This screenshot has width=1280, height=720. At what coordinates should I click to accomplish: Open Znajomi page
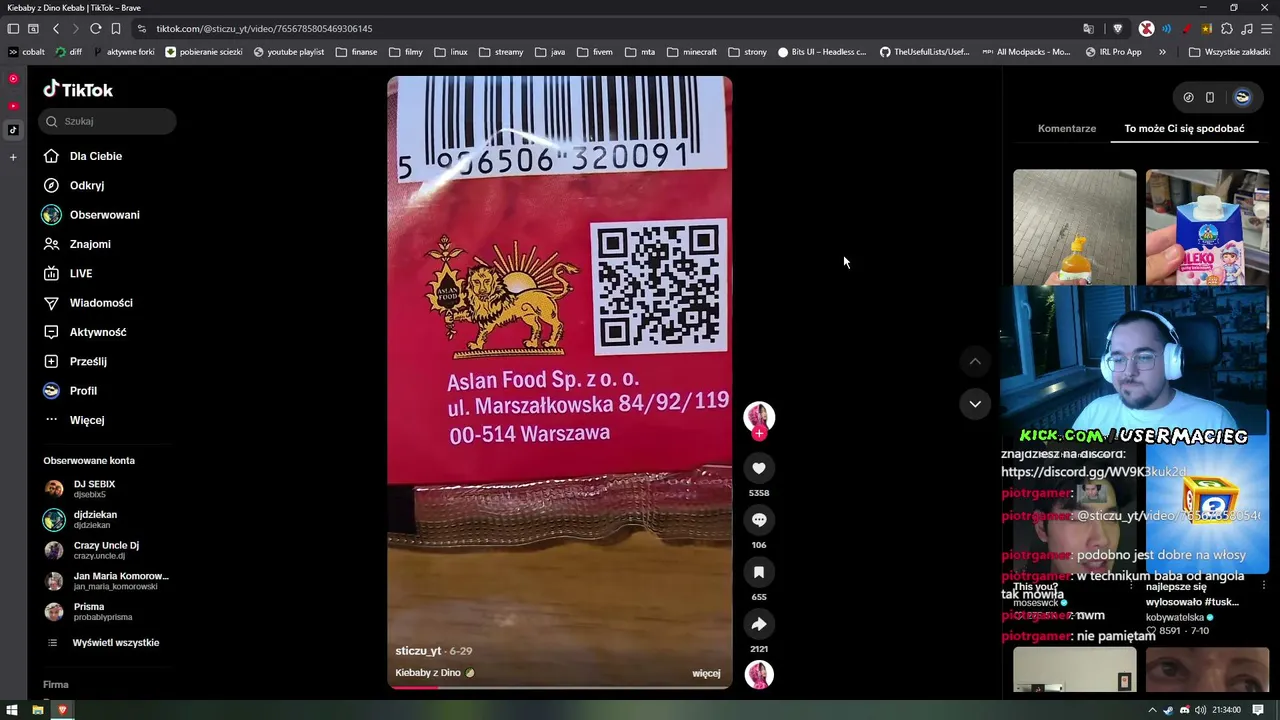90,244
